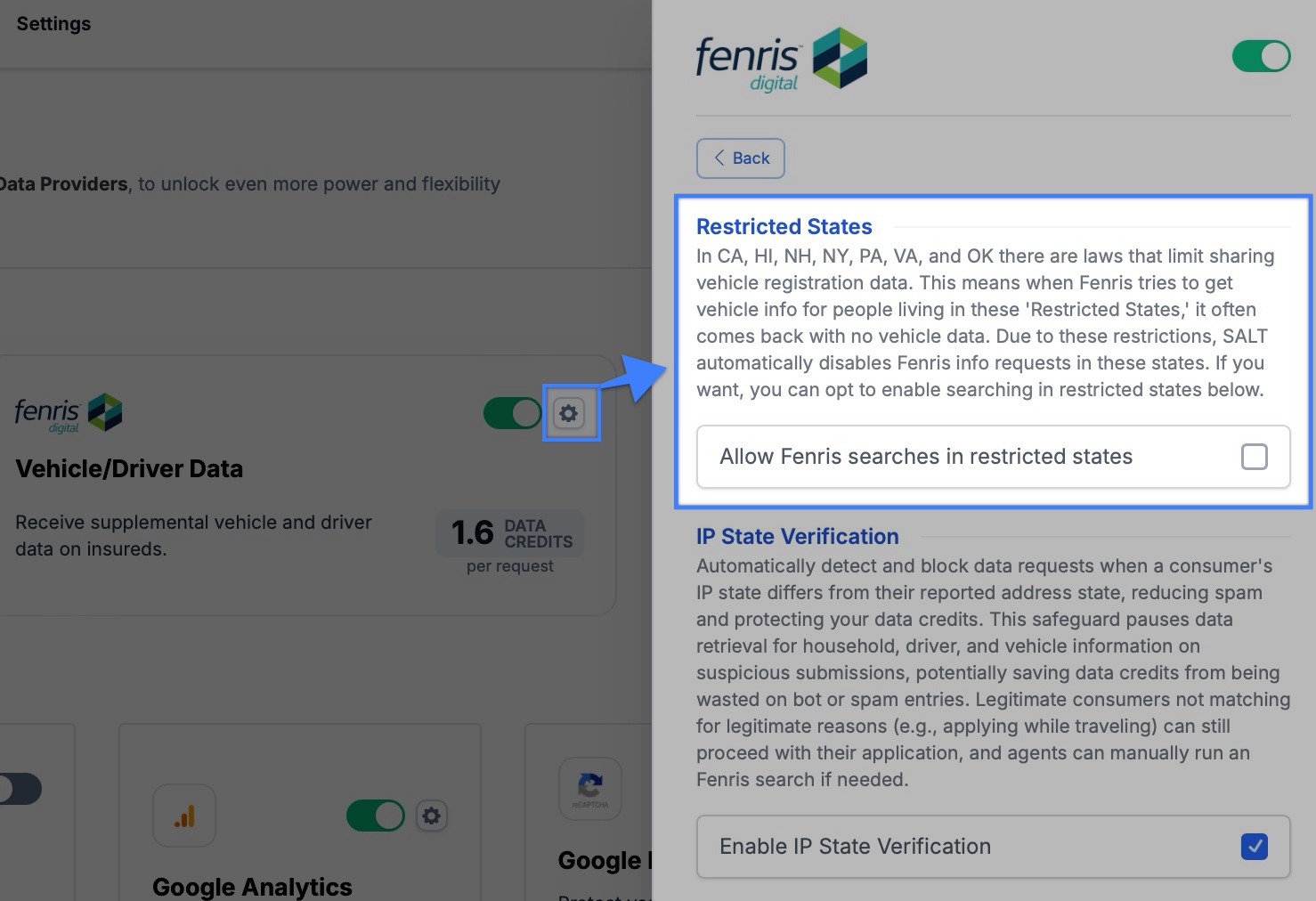Click Fenris digital logo in side panel

coord(782,59)
